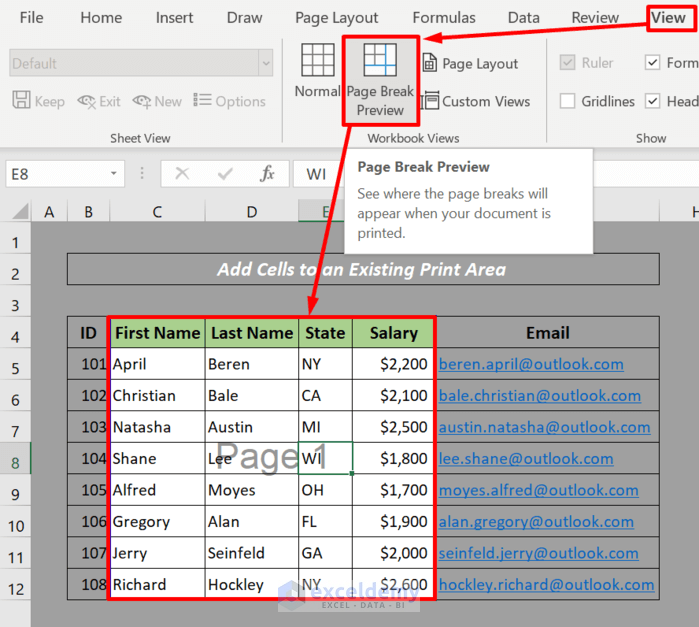Open Page Layout workbook view

click(471, 63)
